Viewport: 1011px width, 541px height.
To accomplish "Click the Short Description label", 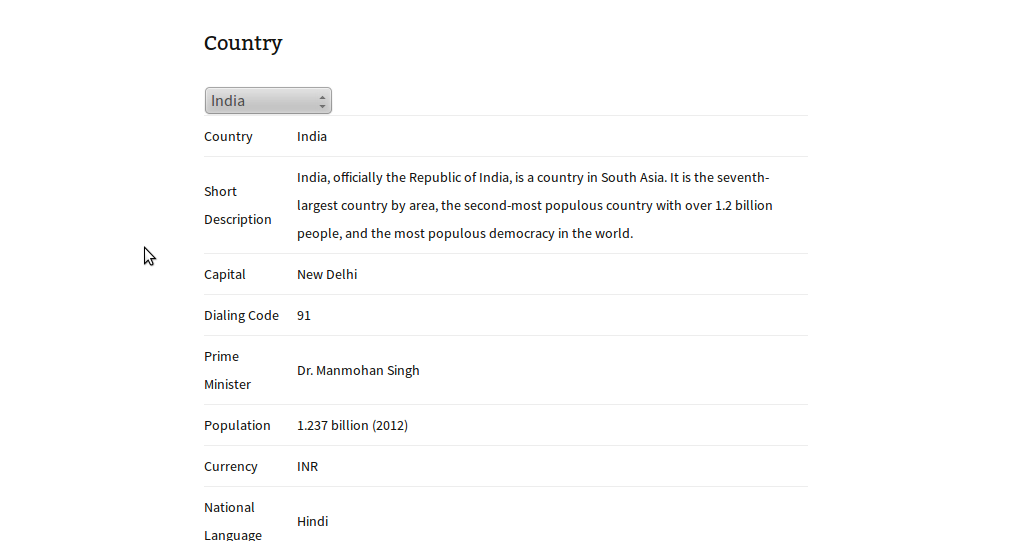I will [x=238, y=205].
